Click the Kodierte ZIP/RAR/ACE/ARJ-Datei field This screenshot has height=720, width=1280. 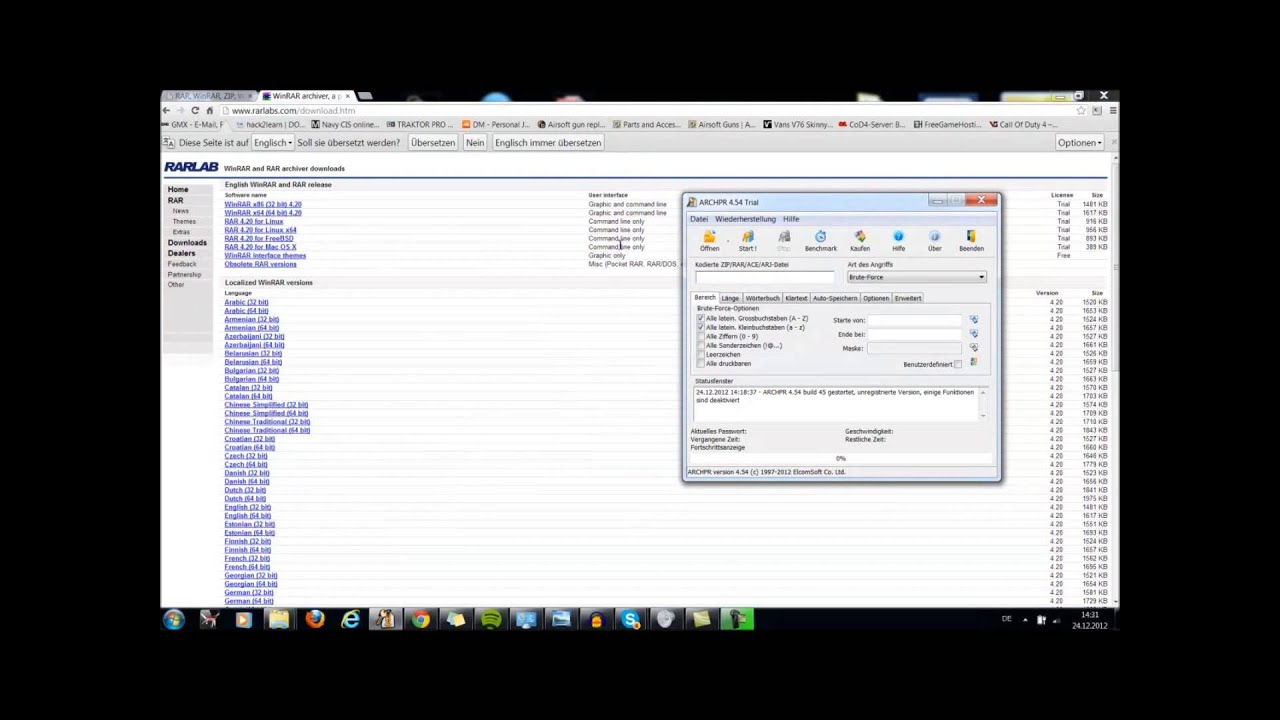pos(764,276)
